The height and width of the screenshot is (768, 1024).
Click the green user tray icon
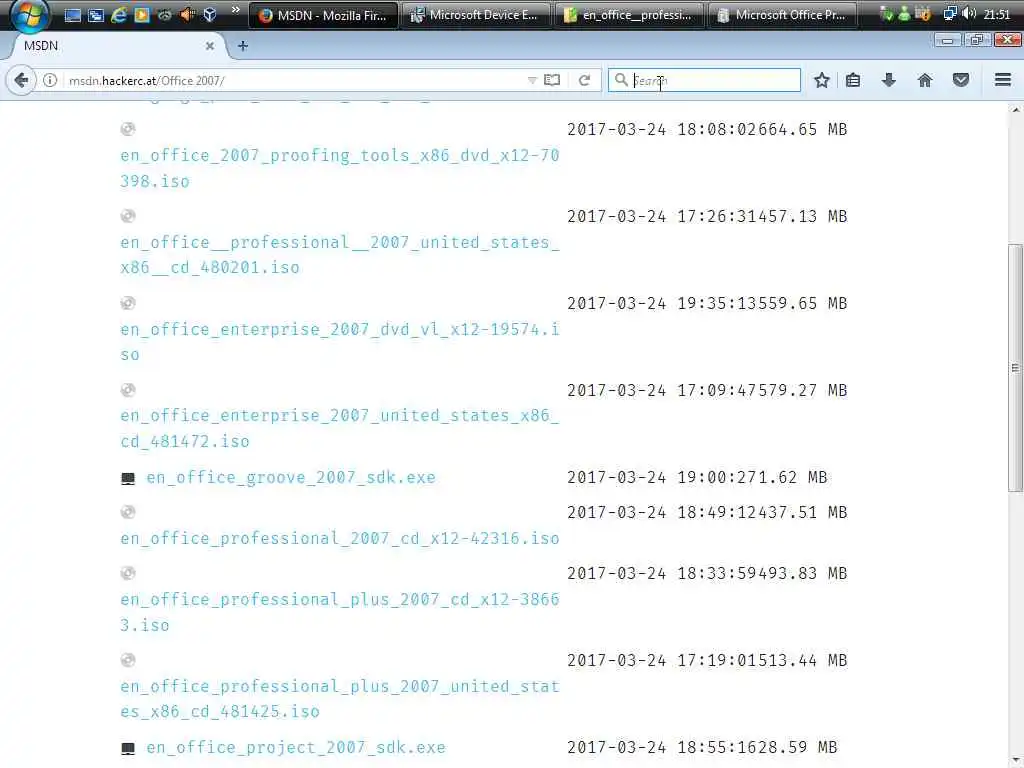(x=904, y=14)
